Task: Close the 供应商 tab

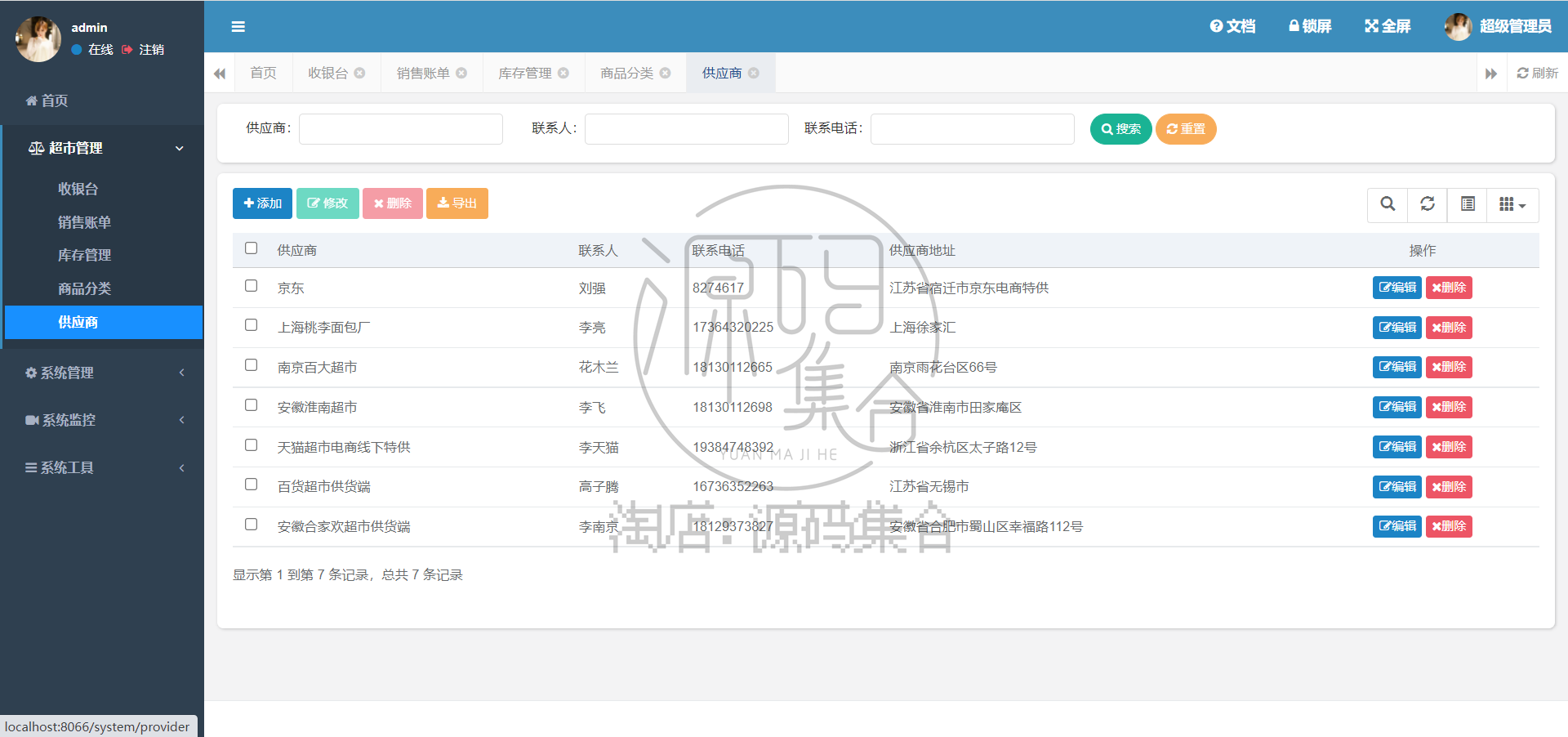Action: [754, 73]
